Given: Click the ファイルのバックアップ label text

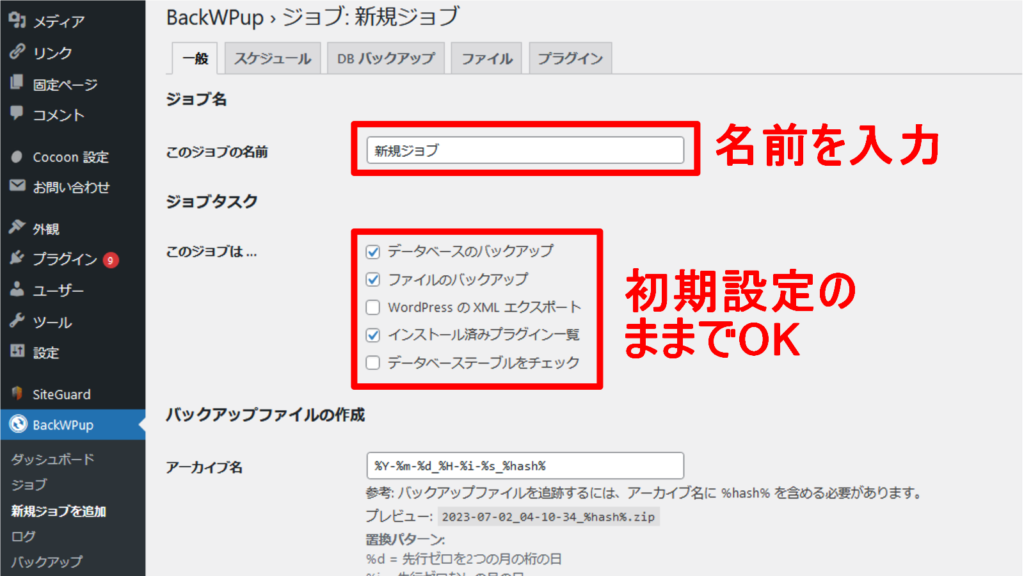Looking at the screenshot, I should tap(458, 279).
